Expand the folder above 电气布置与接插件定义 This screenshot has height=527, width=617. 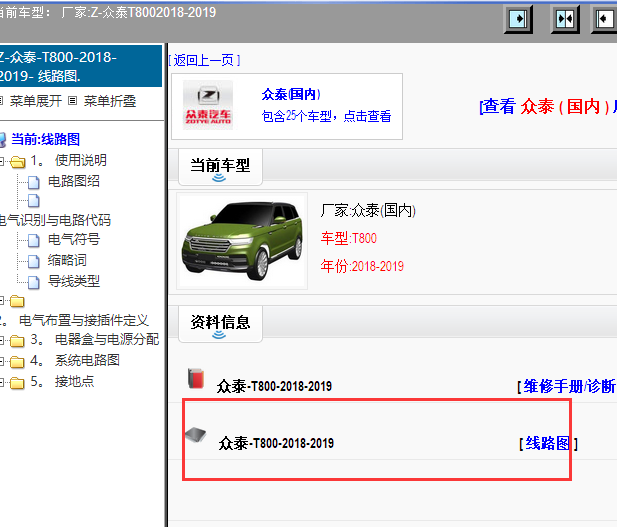(2, 301)
